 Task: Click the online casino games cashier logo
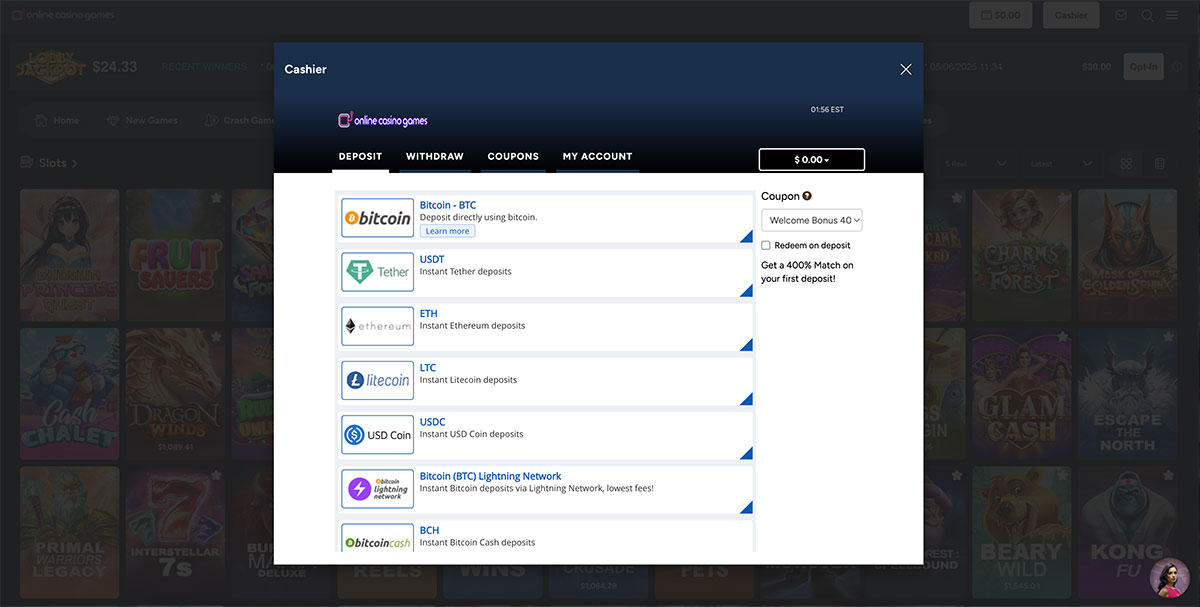[383, 120]
